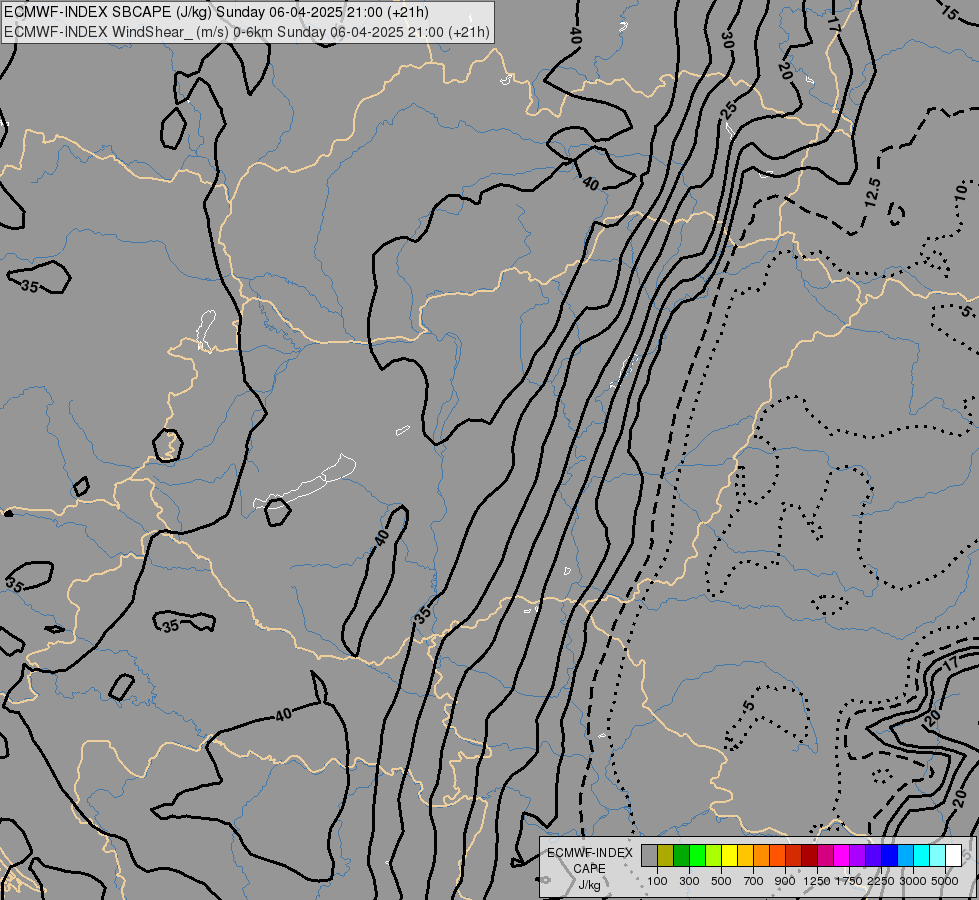Select the pure blue legend swatch
This screenshot has width=979, height=900.
pos(889,855)
